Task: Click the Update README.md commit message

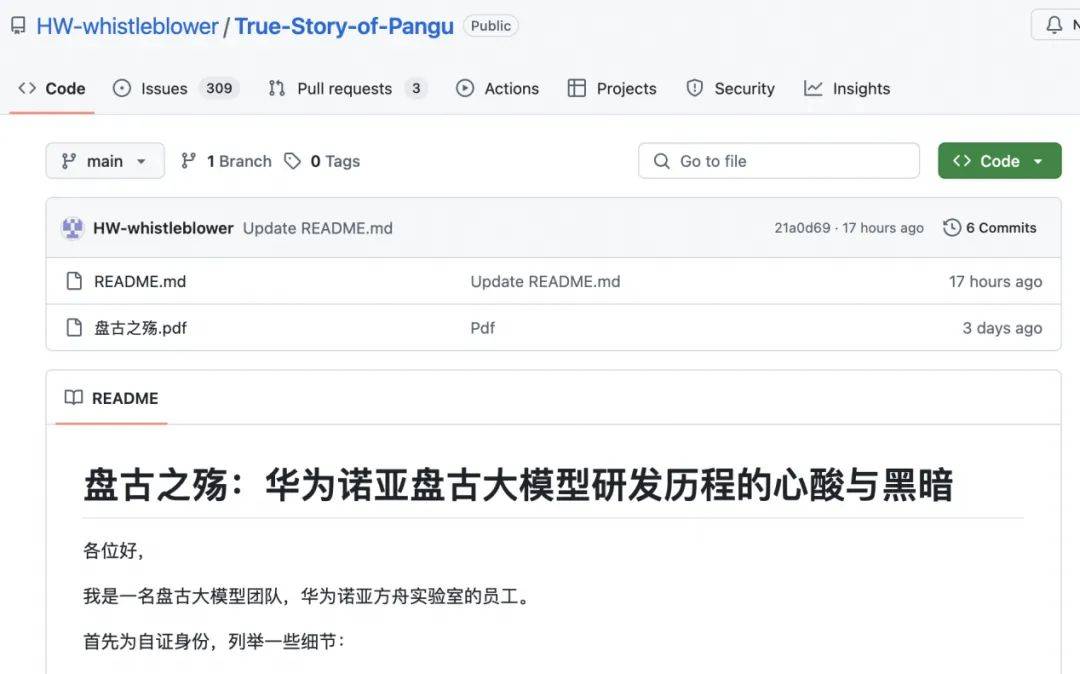Action: coord(316,228)
